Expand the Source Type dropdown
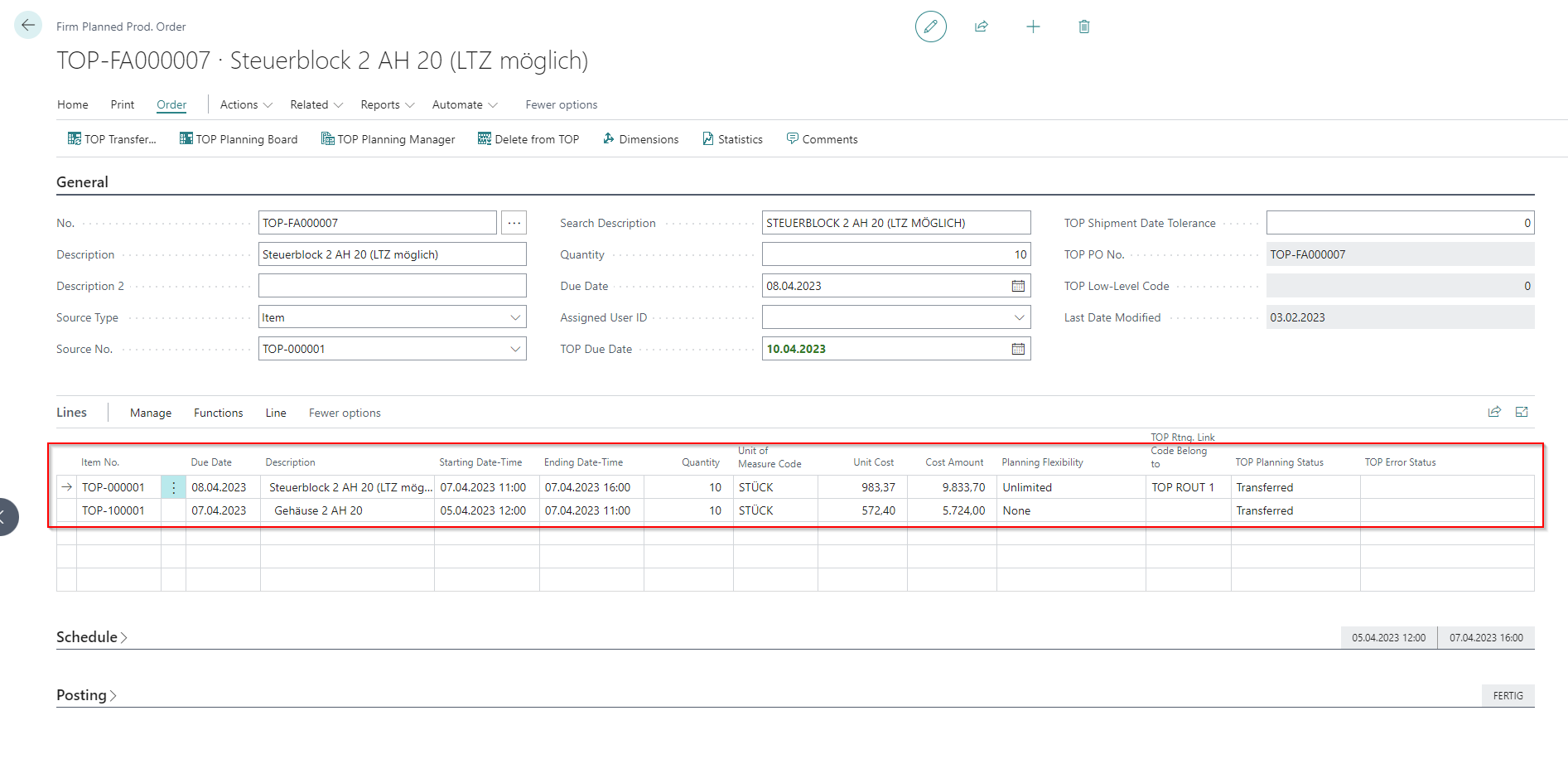Viewport: 1568px width, 759px height. [x=515, y=317]
